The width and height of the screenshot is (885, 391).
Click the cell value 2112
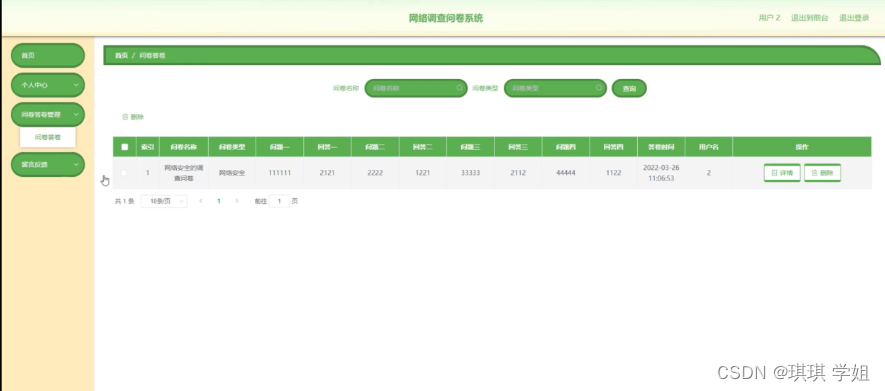(x=518, y=173)
